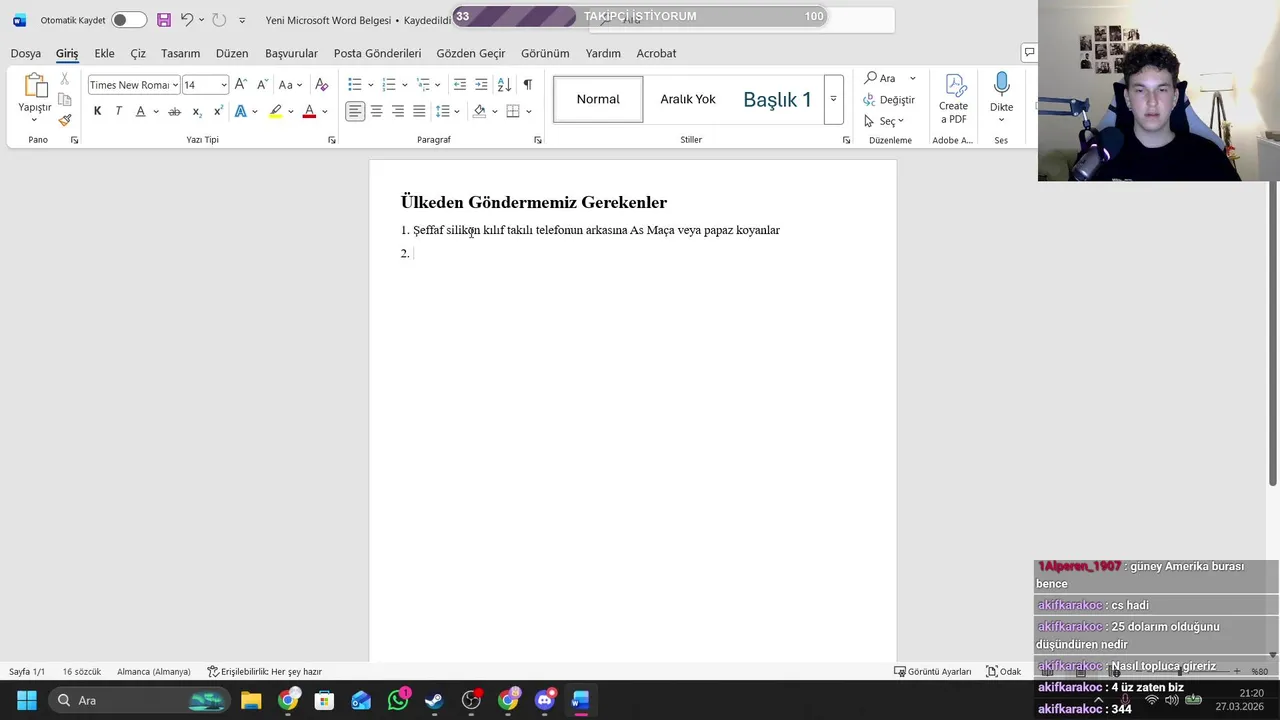Open WhatsApp from the taskbar
The width and height of the screenshot is (1280, 720).
(398, 700)
